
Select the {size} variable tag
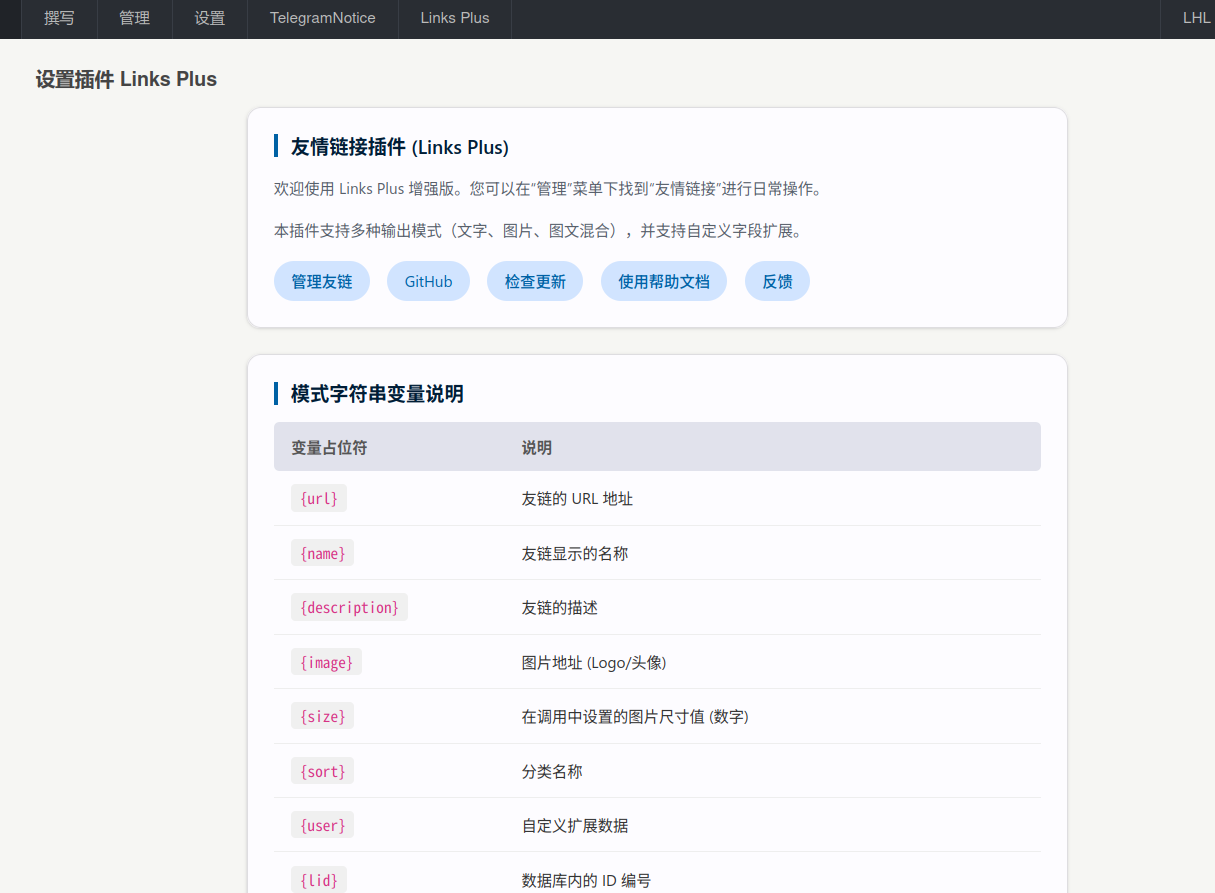pos(322,717)
